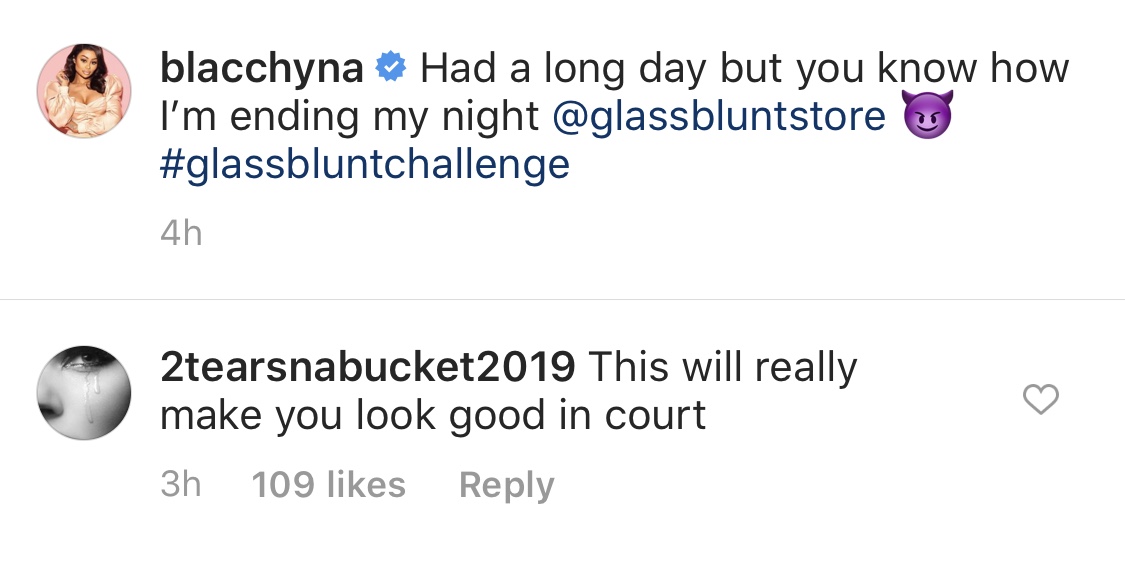This screenshot has width=1125, height=566.
Task: Click the "This will really" comment text
Action: point(722,368)
